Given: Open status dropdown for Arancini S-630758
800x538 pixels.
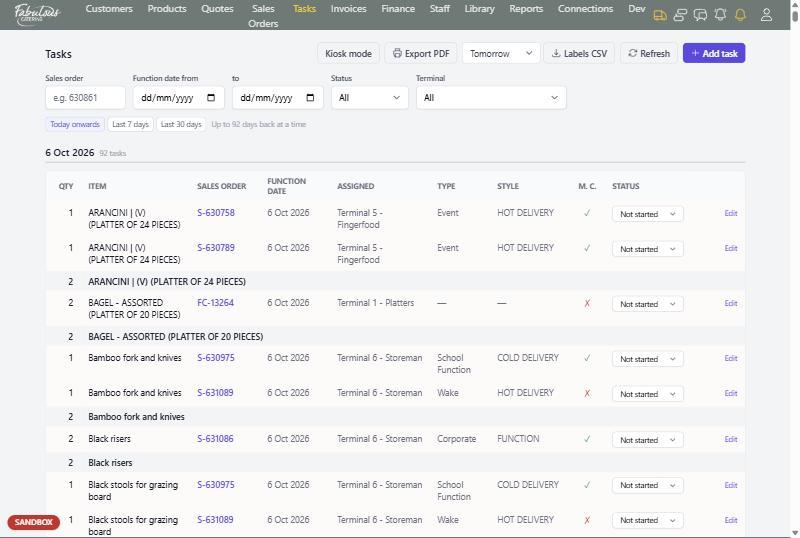Looking at the screenshot, I should tap(647, 214).
